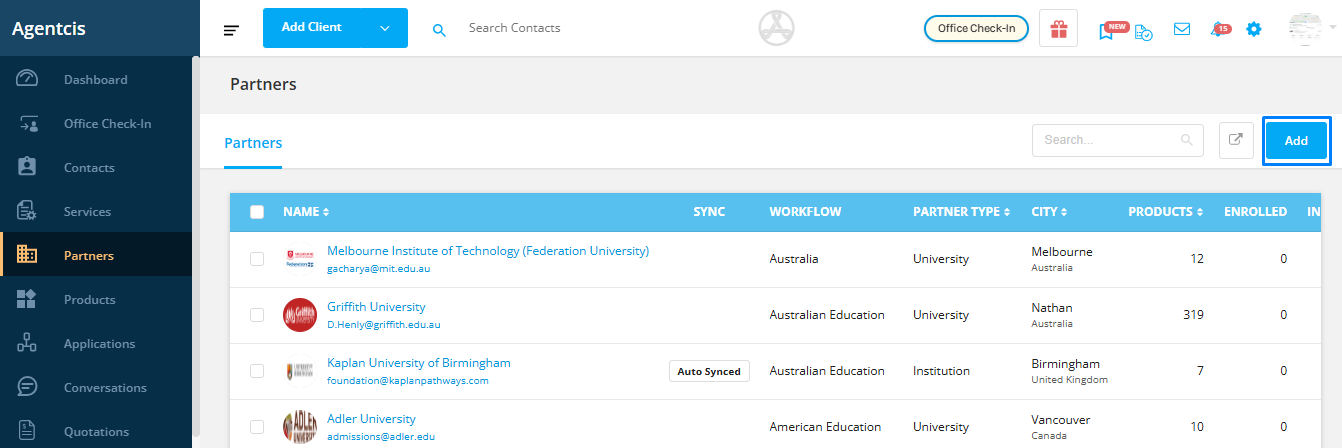Image resolution: width=1342 pixels, height=448 pixels.
Task: Click the 319 products value
Action: click(1193, 315)
